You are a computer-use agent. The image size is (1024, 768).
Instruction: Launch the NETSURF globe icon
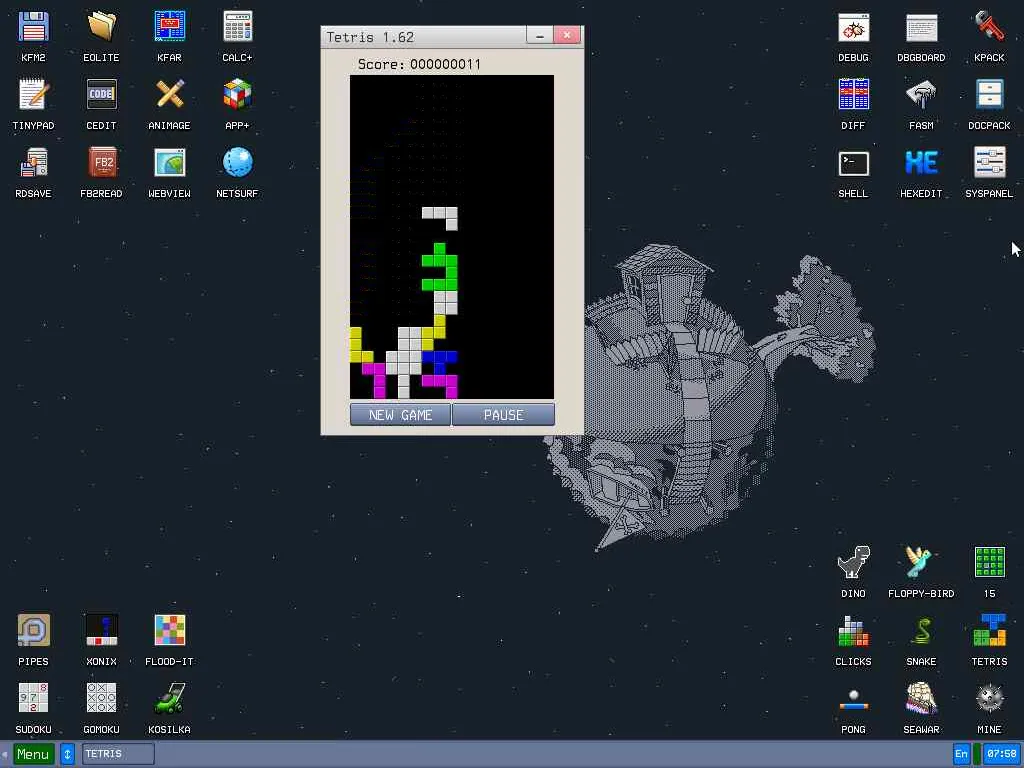click(237, 163)
